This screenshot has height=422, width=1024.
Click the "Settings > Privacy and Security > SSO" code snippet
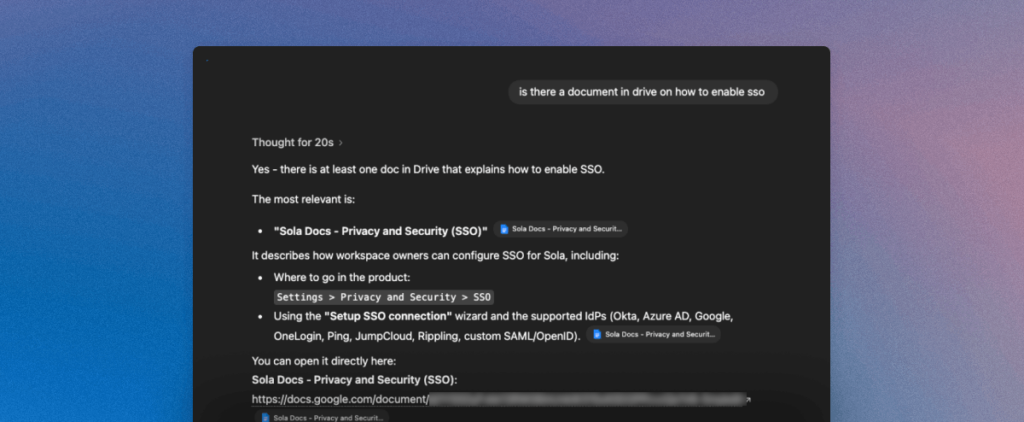point(385,297)
